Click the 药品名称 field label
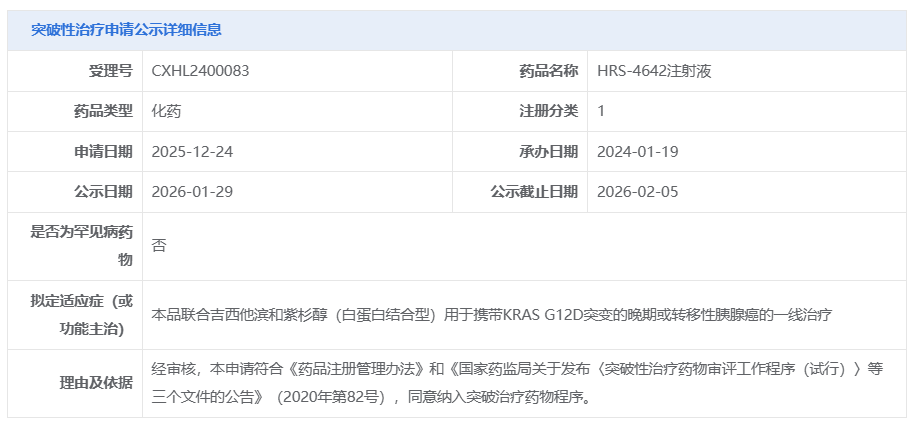Screen dimensions: 914x432 [548, 71]
